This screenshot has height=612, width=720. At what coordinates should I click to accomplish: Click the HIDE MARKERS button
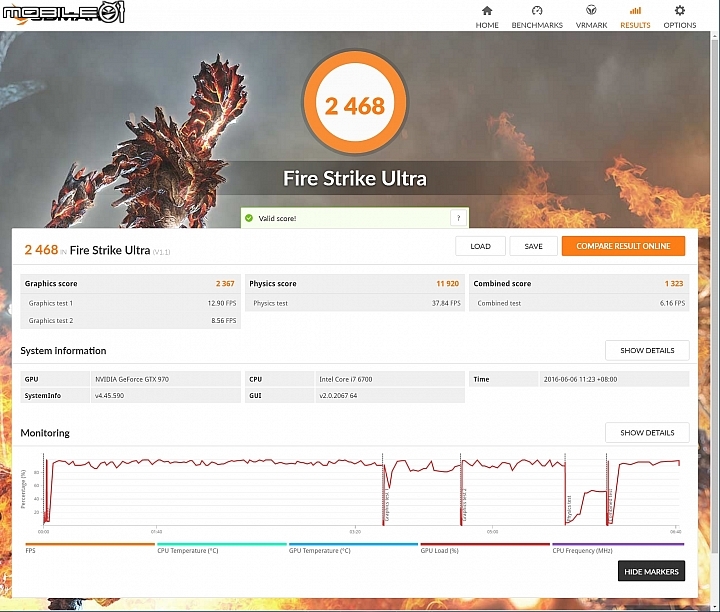tap(651, 571)
